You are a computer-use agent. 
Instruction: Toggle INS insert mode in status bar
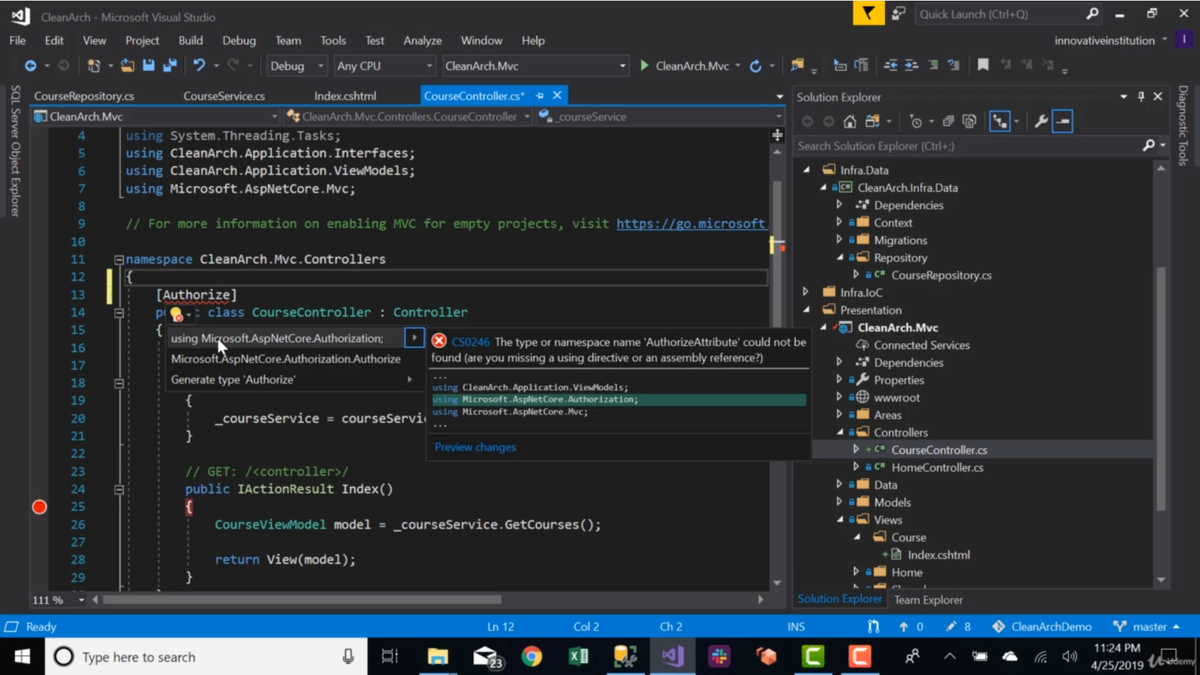pos(796,627)
